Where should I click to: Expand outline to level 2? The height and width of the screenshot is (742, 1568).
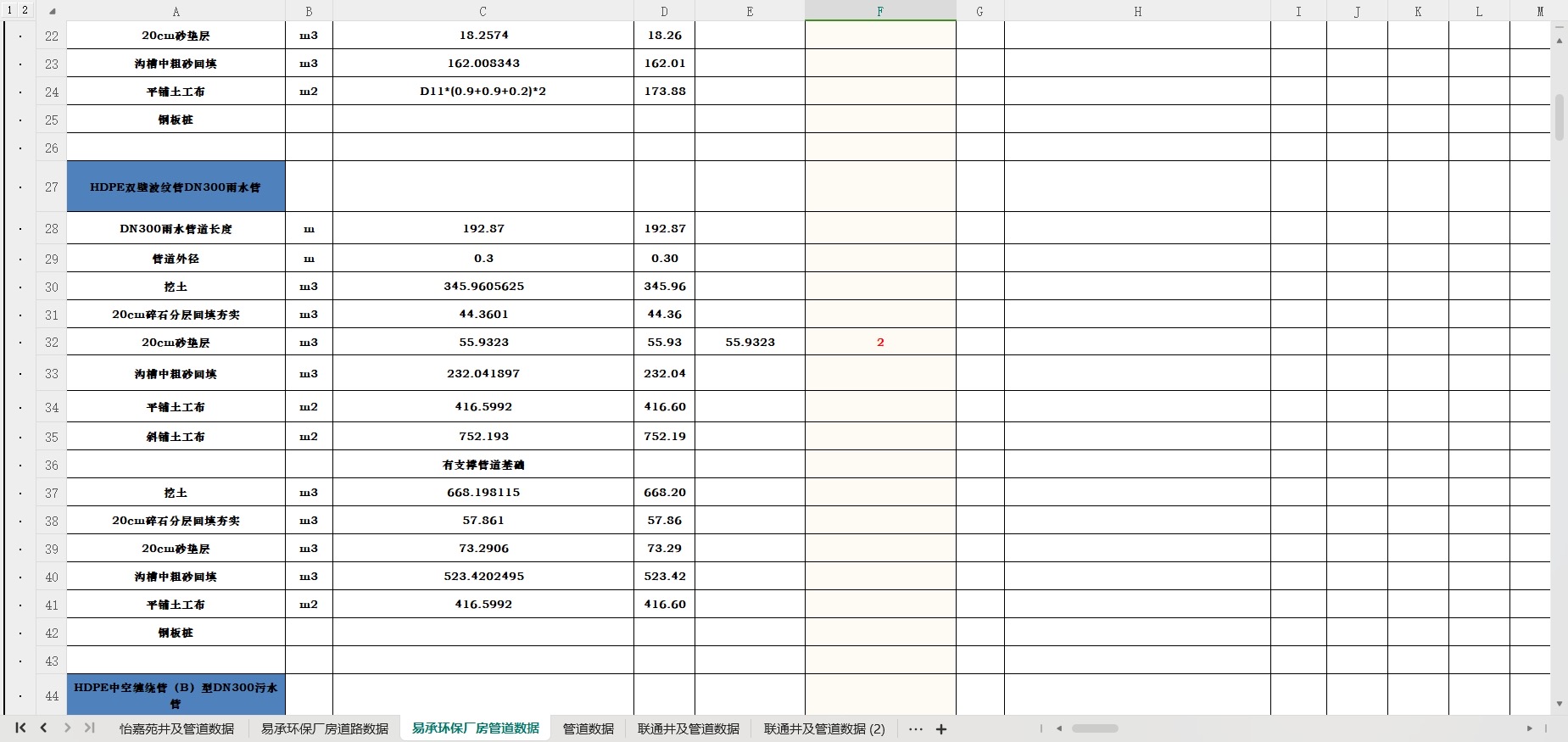click(25, 10)
